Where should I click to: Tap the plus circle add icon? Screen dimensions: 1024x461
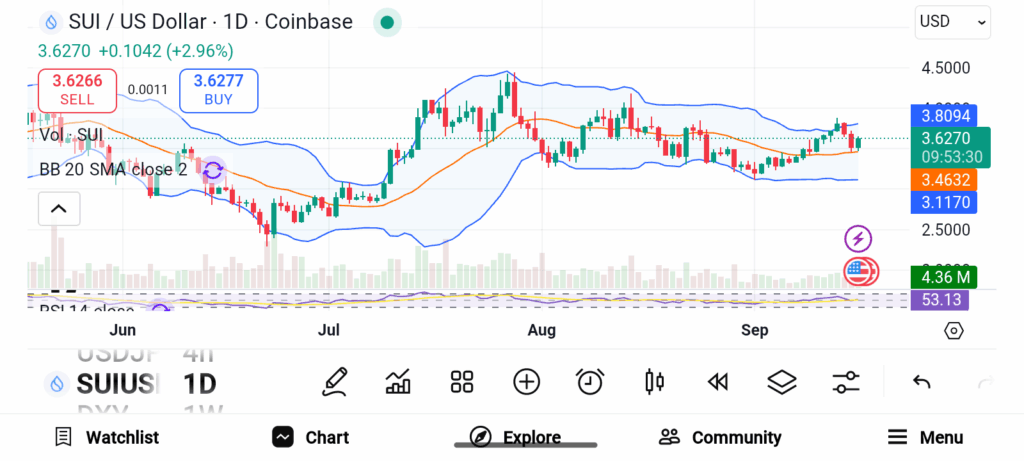[526, 381]
